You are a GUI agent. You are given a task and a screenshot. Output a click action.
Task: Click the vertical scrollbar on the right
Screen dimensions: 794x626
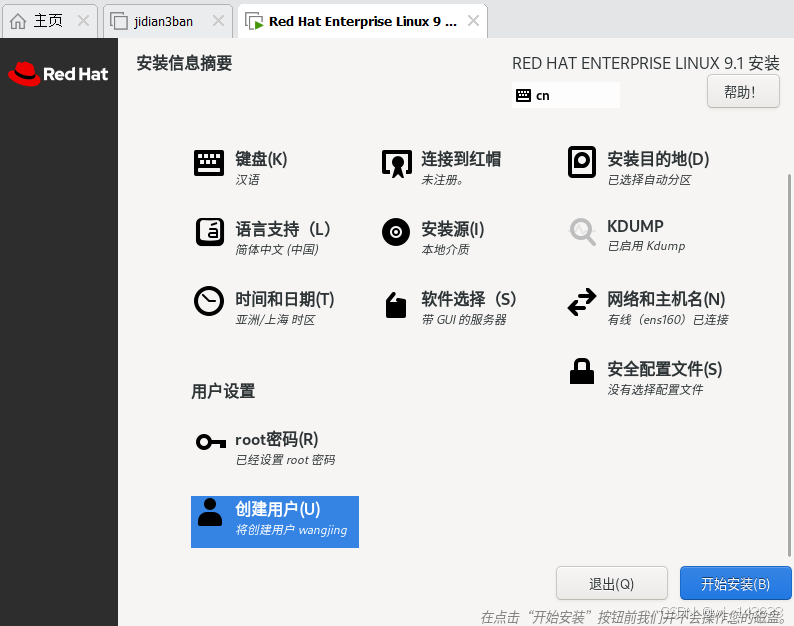coord(789,365)
